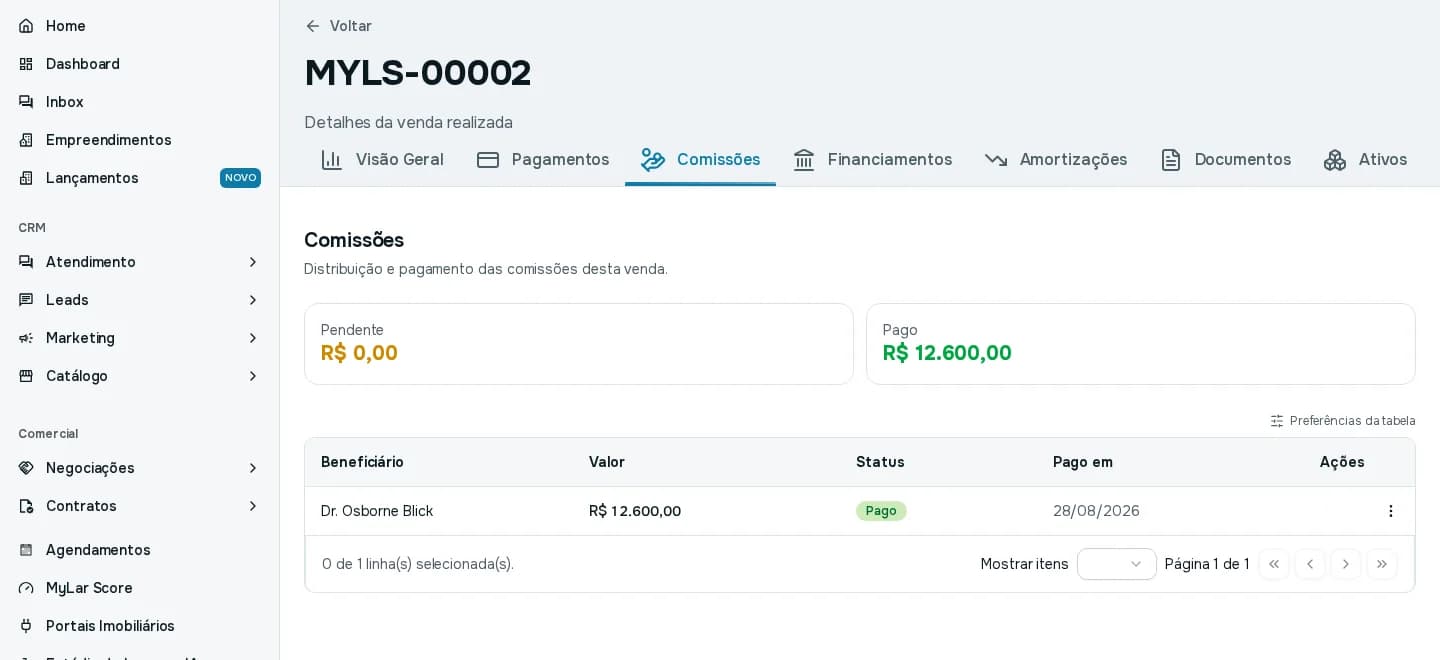
Task: Click the table value R$ 12.600,00
Action: point(635,511)
